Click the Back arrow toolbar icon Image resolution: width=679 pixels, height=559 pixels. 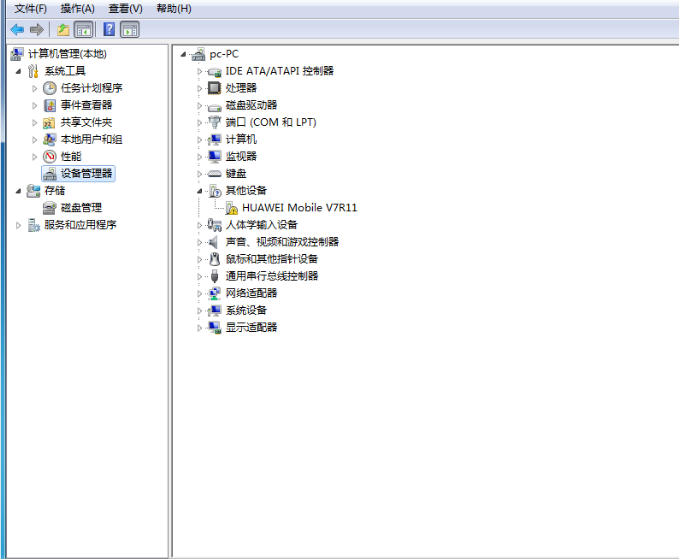coord(17,30)
